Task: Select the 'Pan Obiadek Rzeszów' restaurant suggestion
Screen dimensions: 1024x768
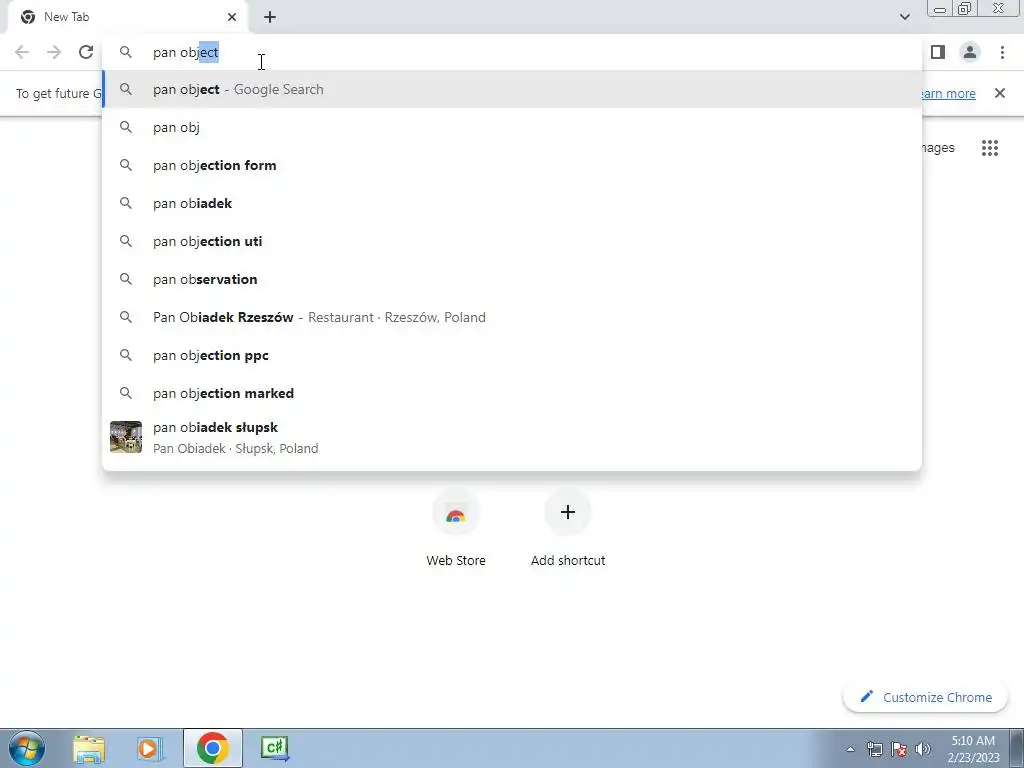Action: [x=512, y=317]
